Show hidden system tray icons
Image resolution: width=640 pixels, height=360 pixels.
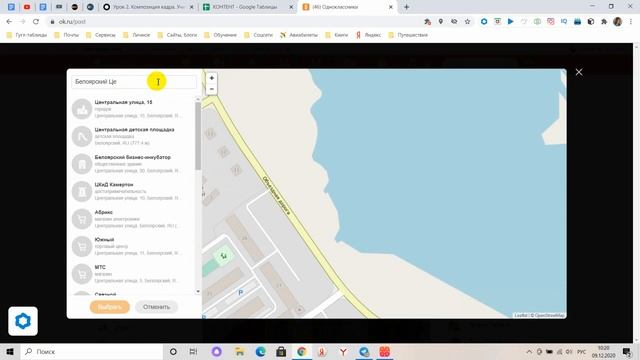529,352
